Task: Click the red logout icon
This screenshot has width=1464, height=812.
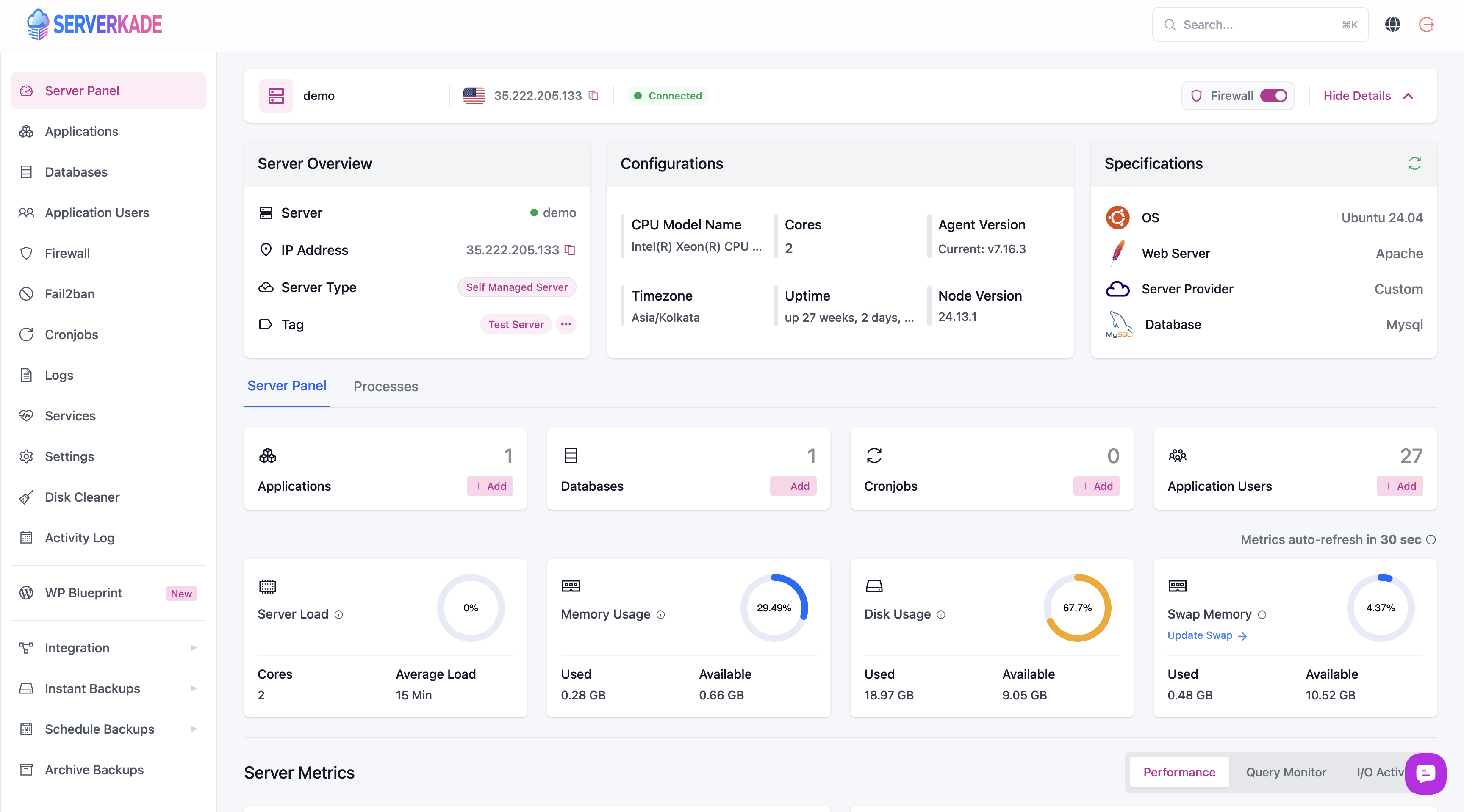Action: point(1426,25)
